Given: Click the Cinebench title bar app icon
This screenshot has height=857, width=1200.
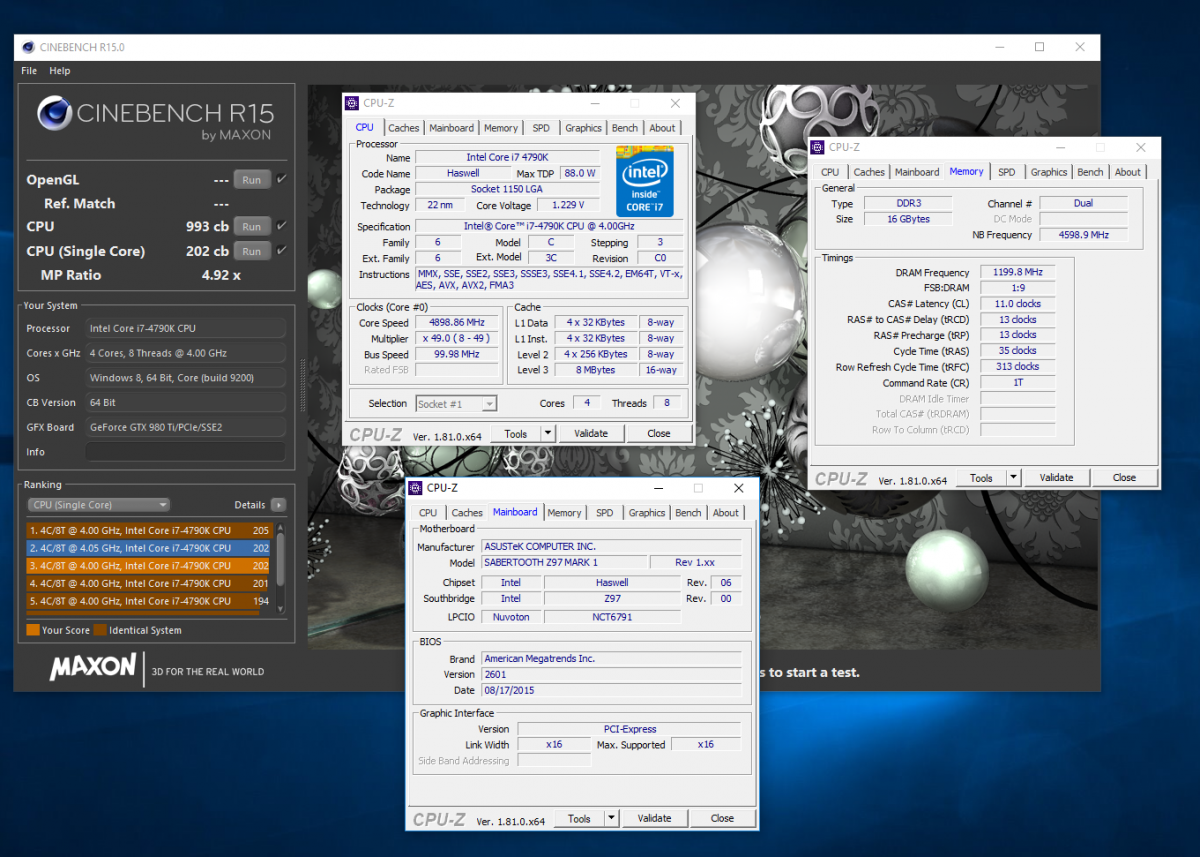Looking at the screenshot, I should click(x=27, y=47).
